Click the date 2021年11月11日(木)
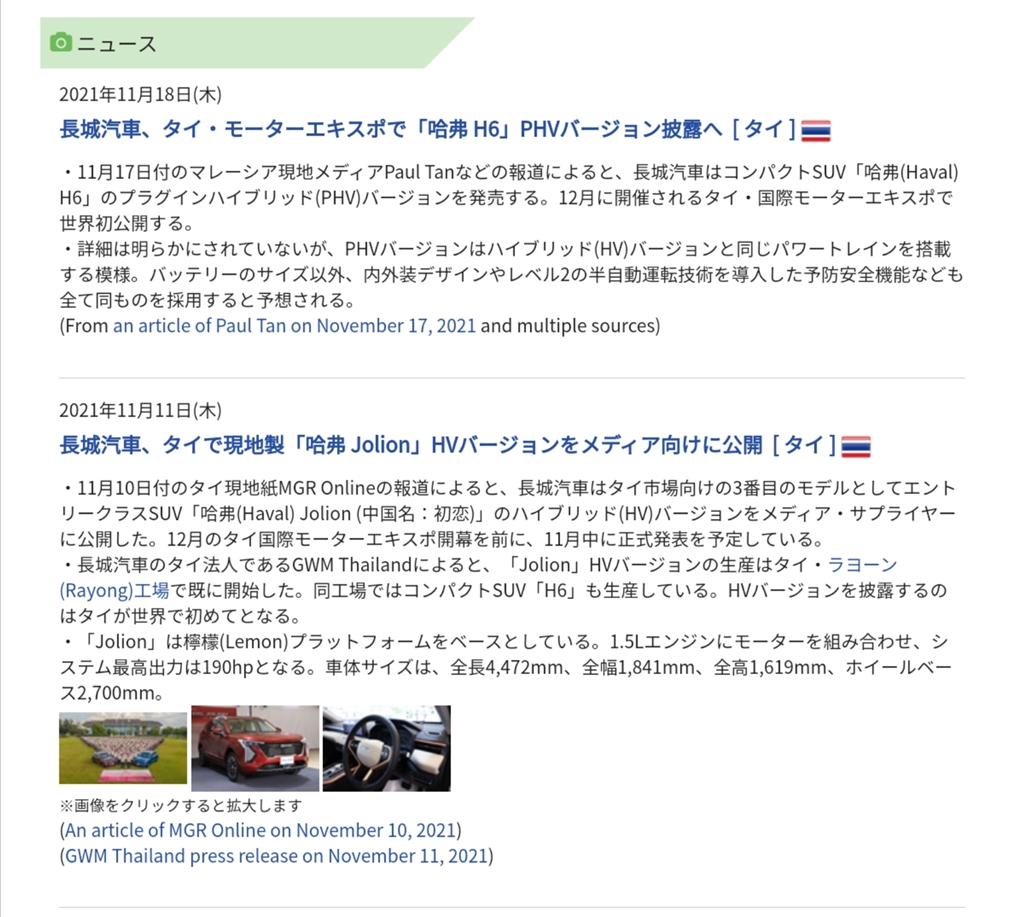 [140, 411]
